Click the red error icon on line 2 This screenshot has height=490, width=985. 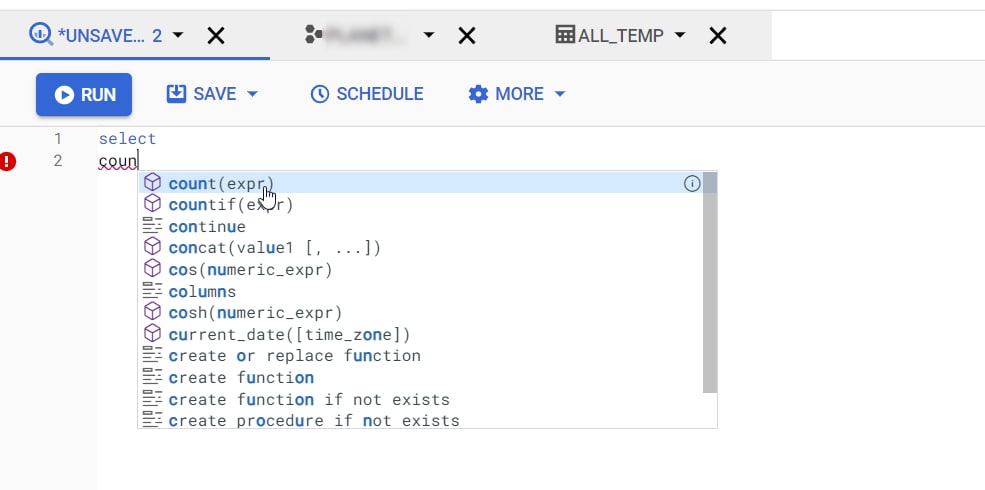9,161
